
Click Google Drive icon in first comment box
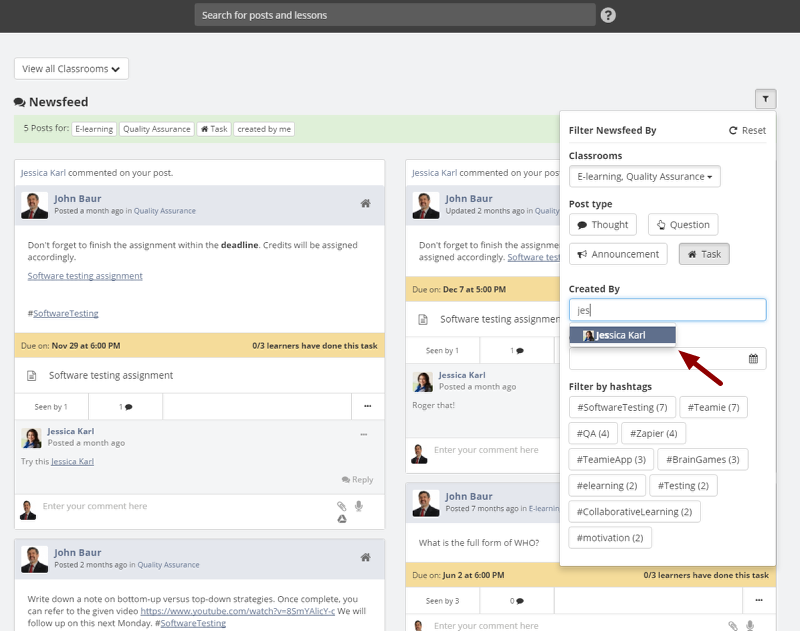(342, 519)
